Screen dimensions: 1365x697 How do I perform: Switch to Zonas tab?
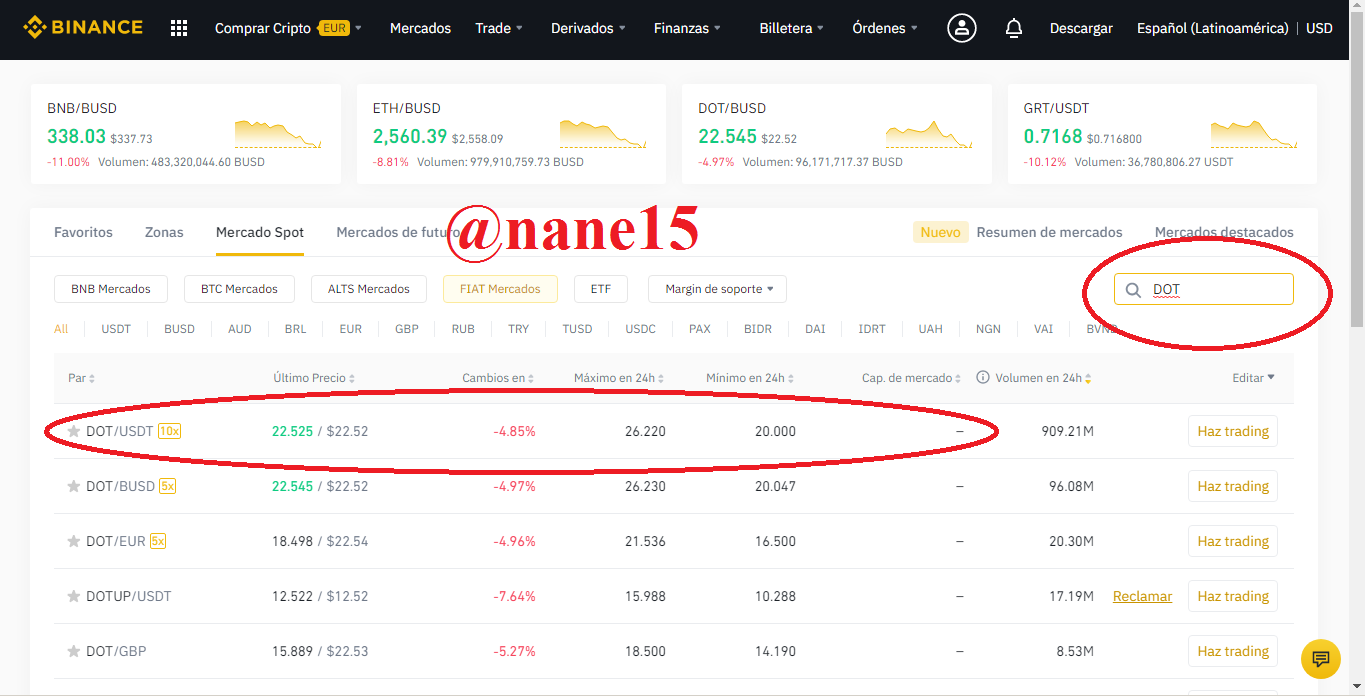(x=164, y=232)
